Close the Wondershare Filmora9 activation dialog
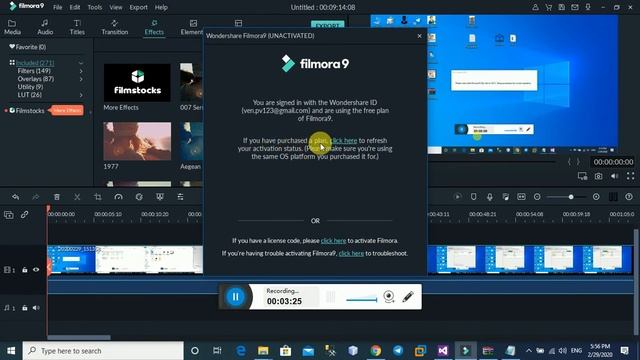Viewport: 640px width, 360px height. pos(419,36)
